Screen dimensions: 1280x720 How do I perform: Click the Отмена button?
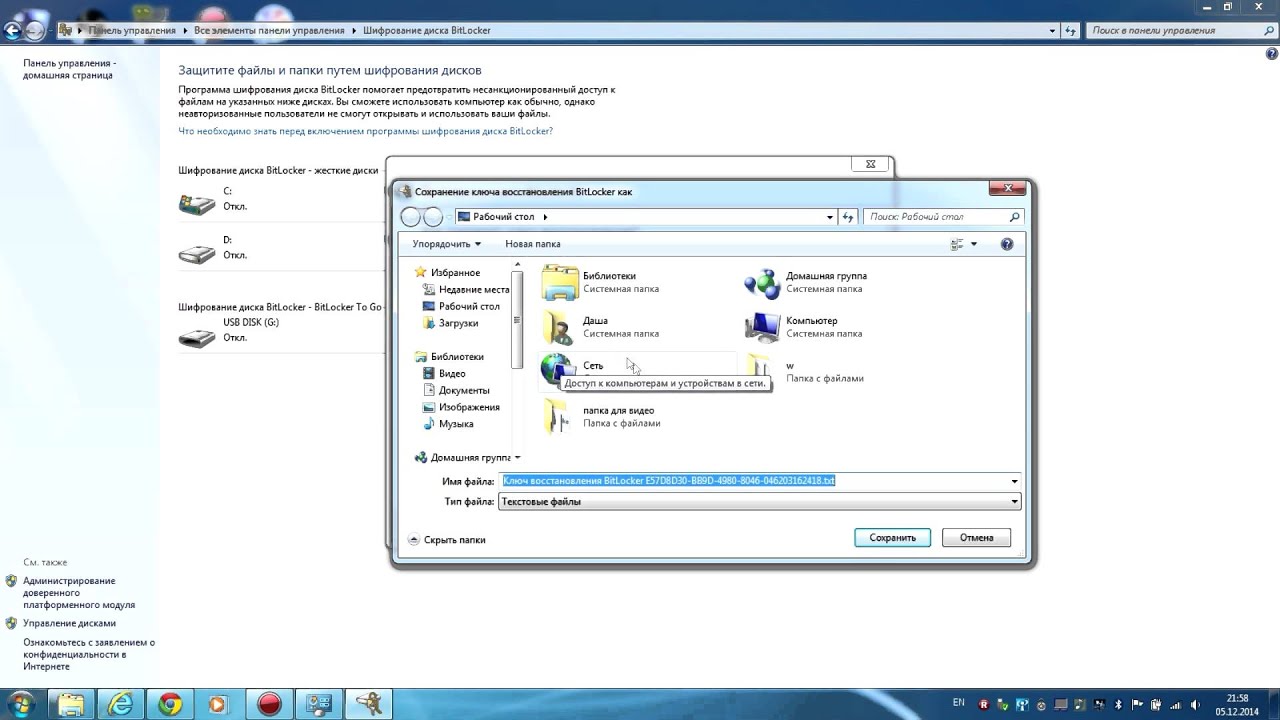(976, 538)
